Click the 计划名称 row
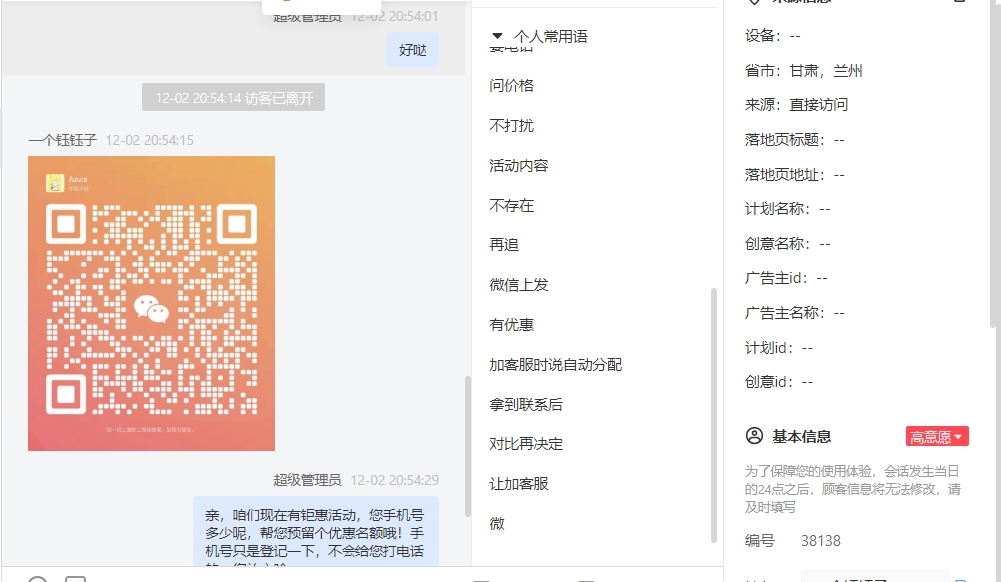This screenshot has width=1001, height=582. [x=788, y=209]
